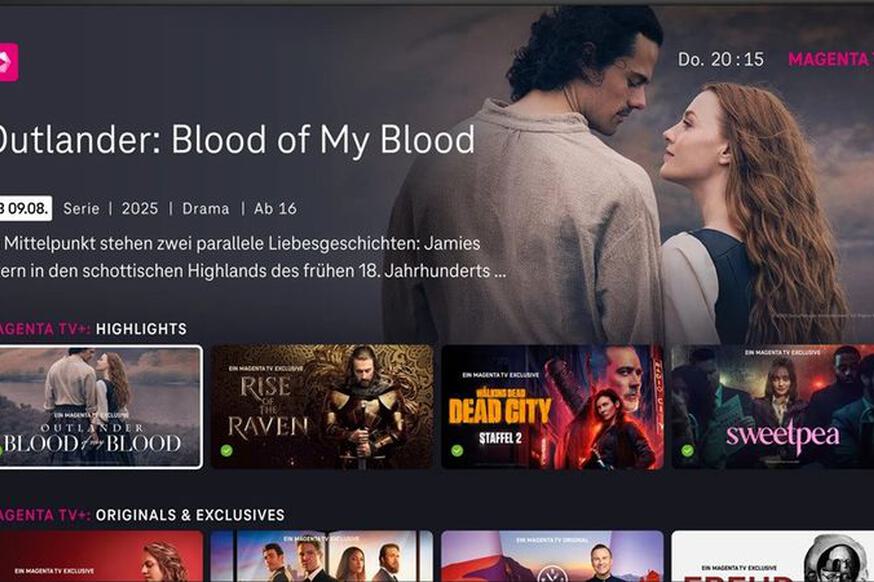Open the Rise of the Raven thumbnail
The width and height of the screenshot is (874, 582).
click(x=322, y=407)
